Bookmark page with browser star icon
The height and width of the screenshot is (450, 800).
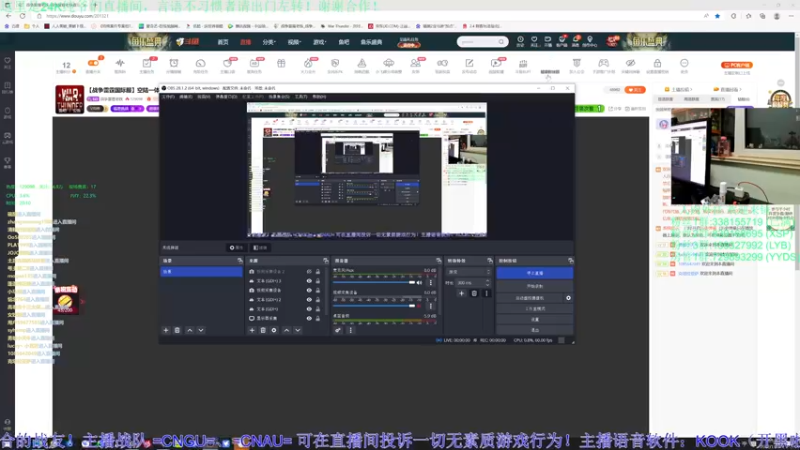point(717,16)
